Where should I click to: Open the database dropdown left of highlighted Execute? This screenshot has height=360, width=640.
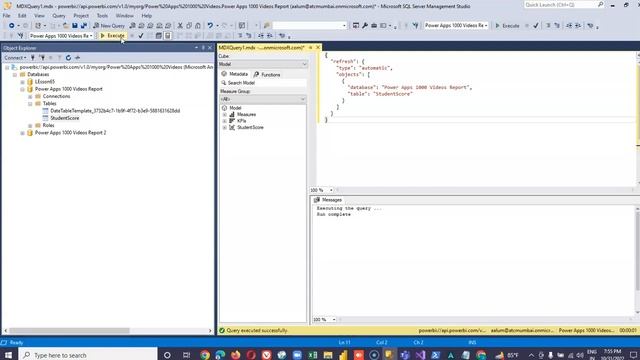(x=61, y=36)
